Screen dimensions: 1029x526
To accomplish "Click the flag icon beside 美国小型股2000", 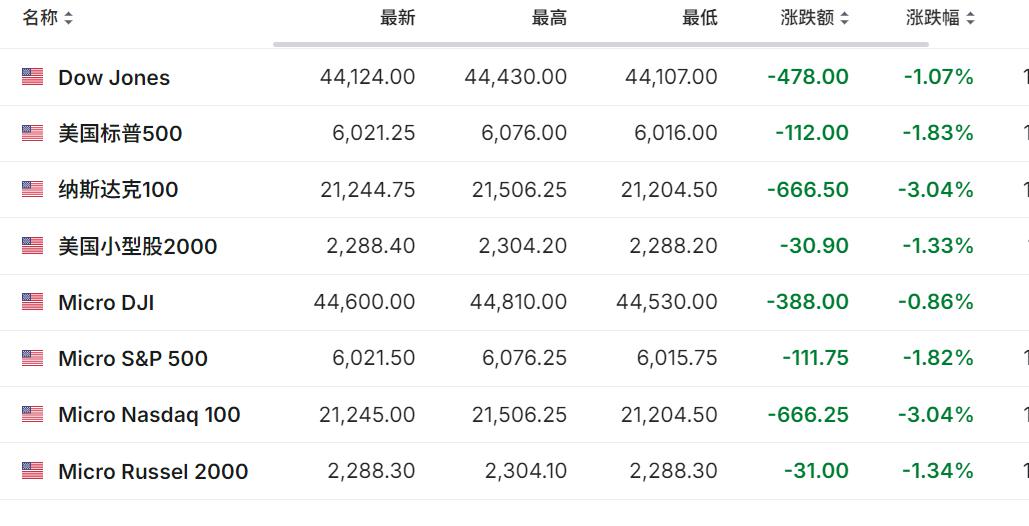I will 32,246.
